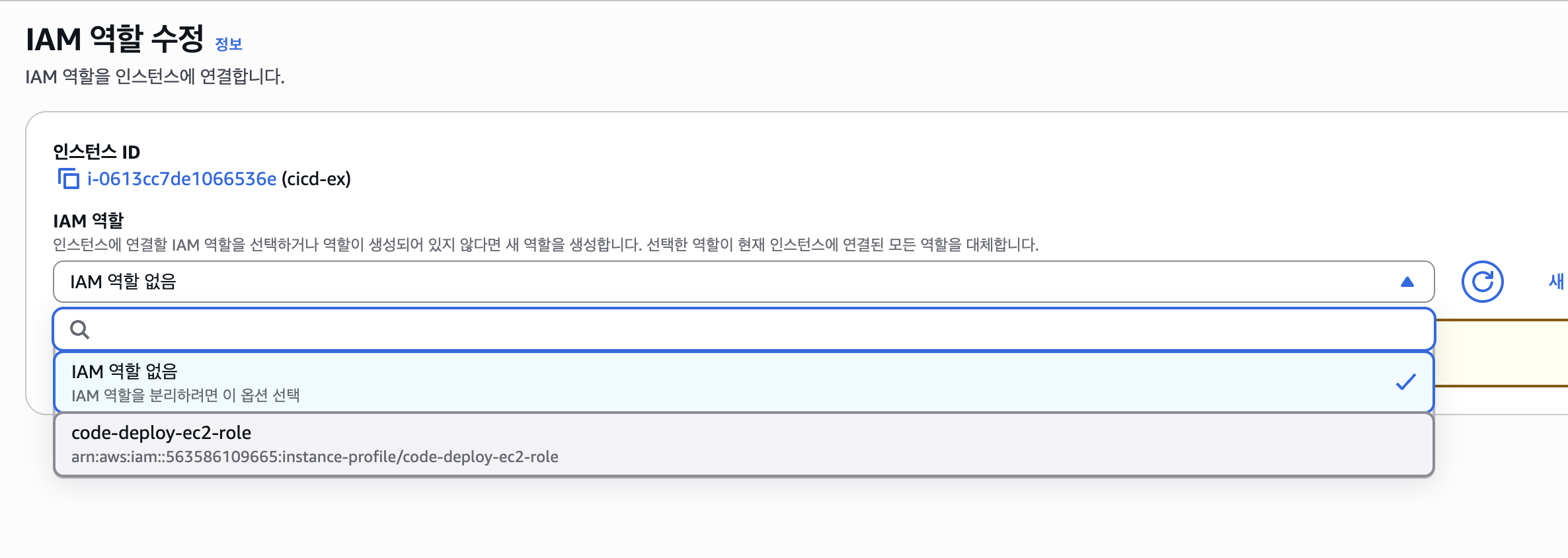Click the magnifier icon in search box
The width and height of the screenshot is (1568, 558).
click(79, 329)
